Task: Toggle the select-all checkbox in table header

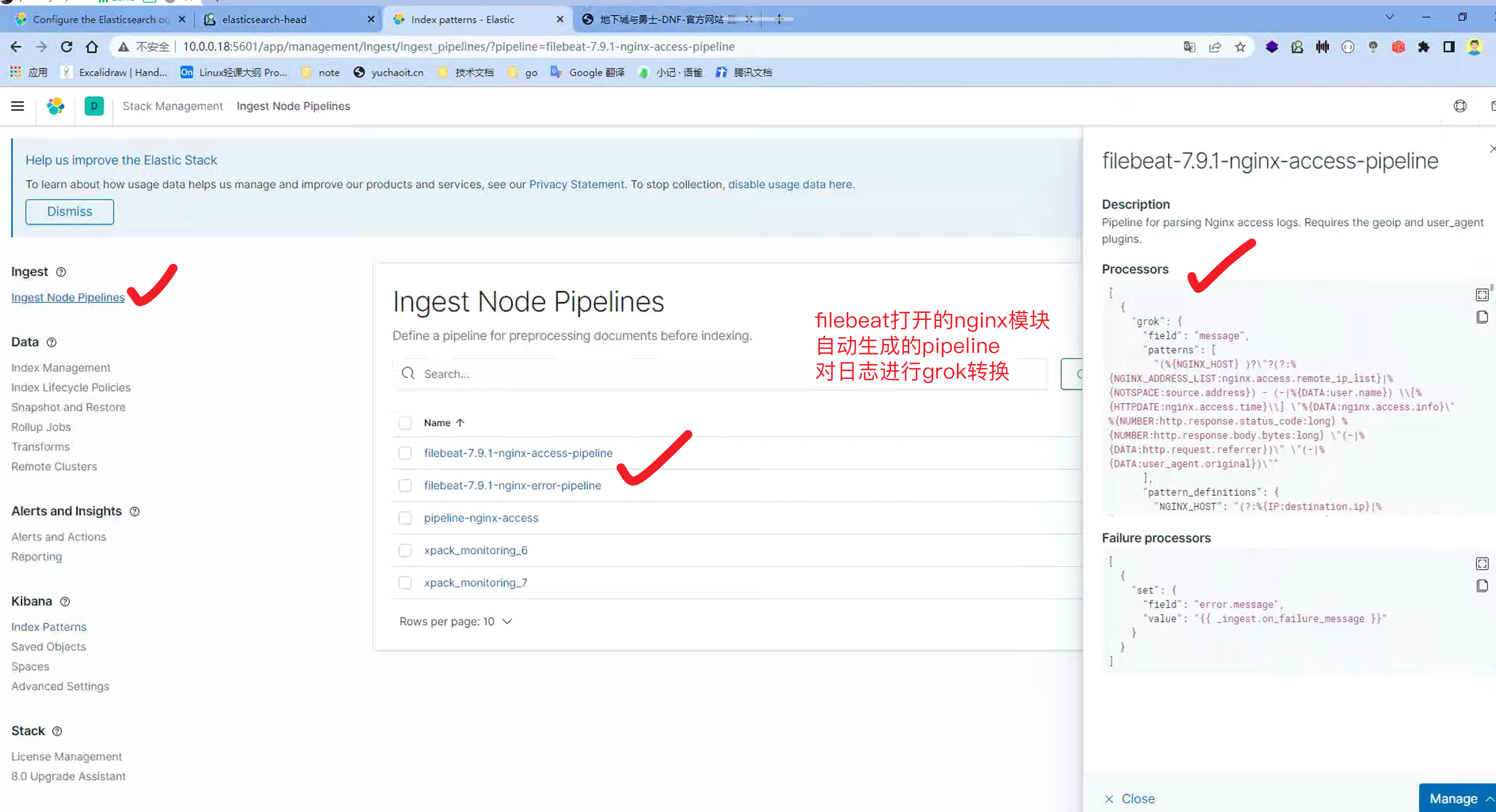Action: (405, 423)
